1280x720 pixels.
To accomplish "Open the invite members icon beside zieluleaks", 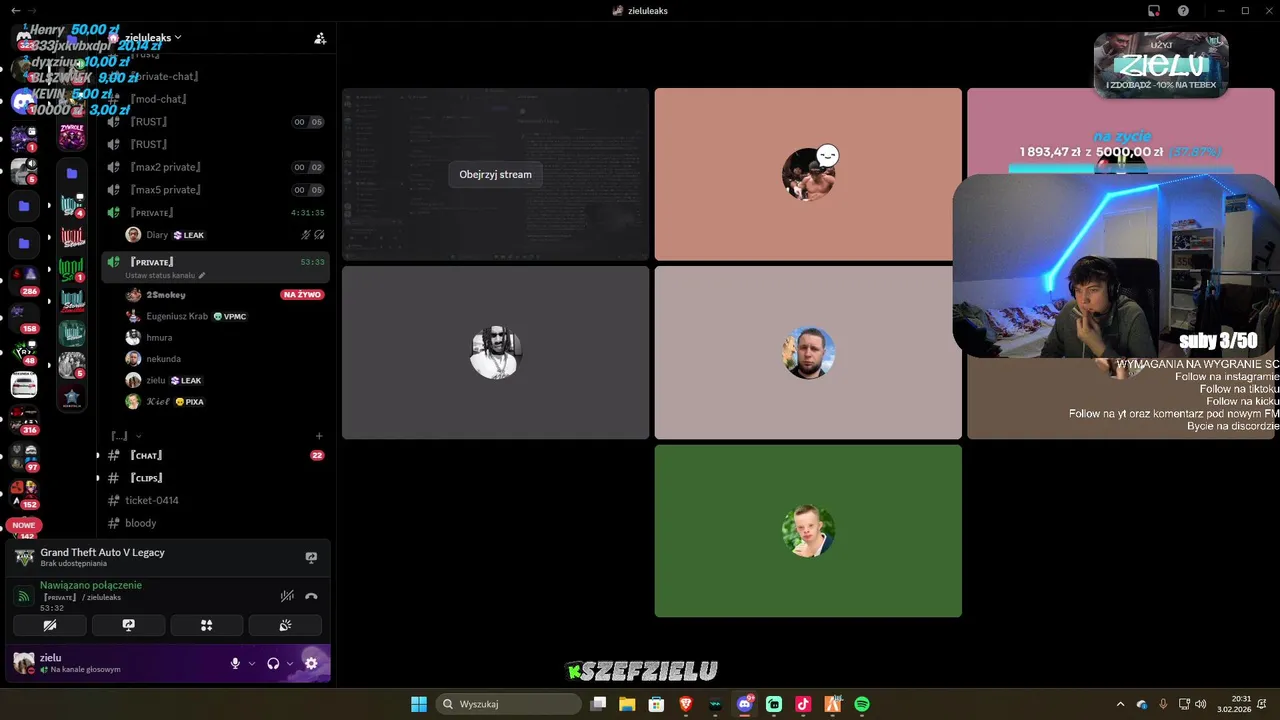I will (320, 38).
